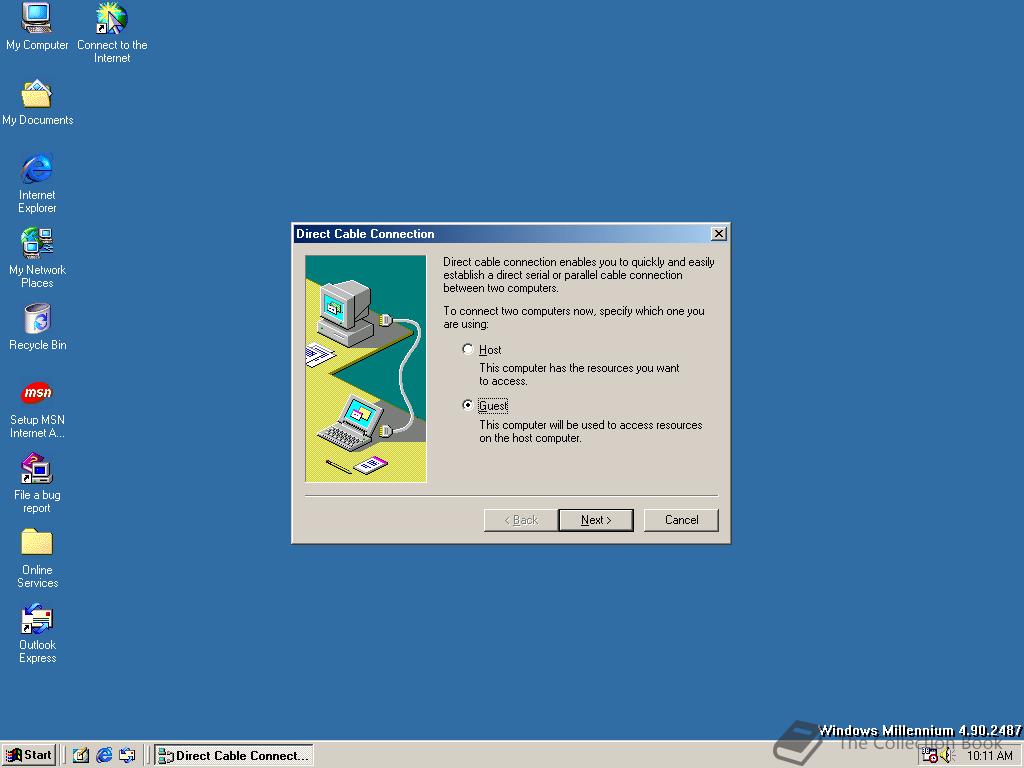Click Direct Cable Connect taskbar button
The height and width of the screenshot is (768, 1024).
pos(234,756)
